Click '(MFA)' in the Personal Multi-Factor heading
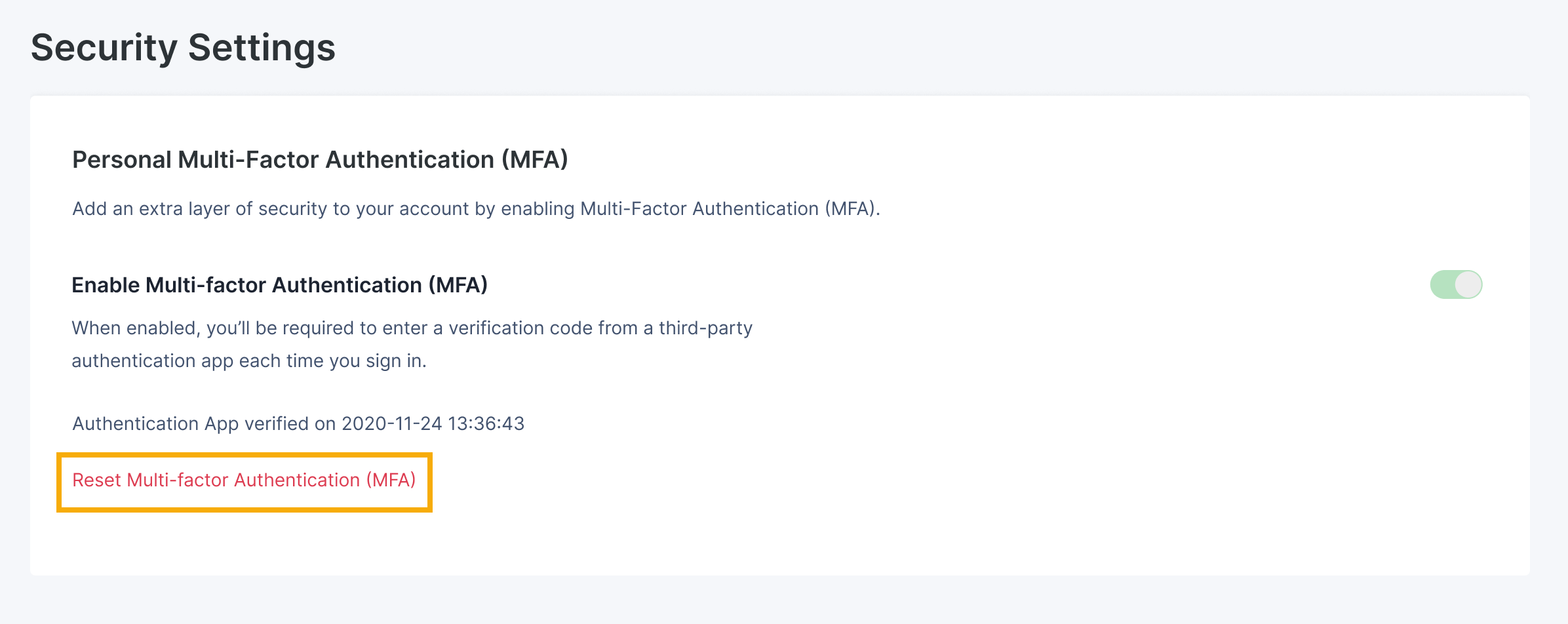 [535, 160]
